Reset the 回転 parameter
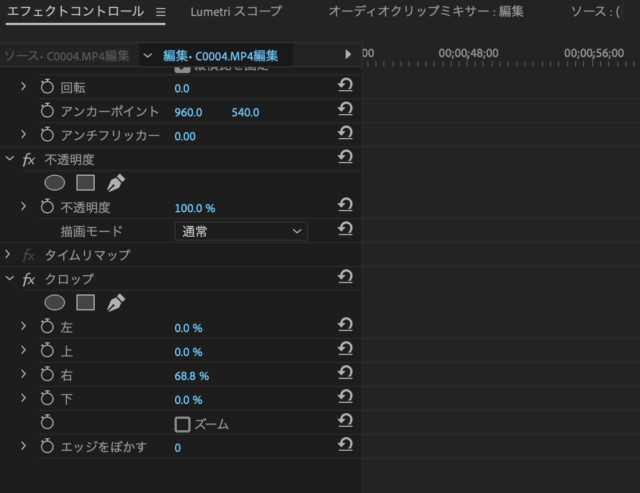Image resolution: width=640 pixels, height=493 pixels. click(x=345, y=85)
